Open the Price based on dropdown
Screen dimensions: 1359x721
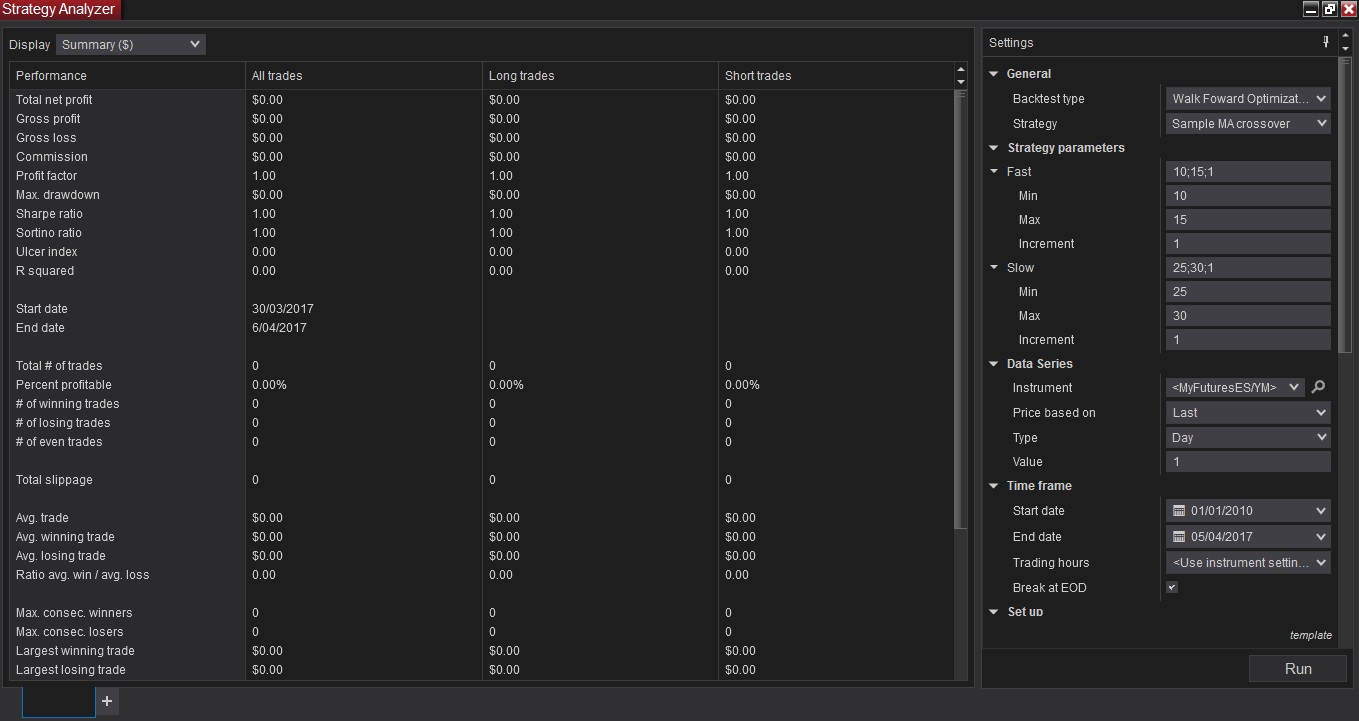1248,412
